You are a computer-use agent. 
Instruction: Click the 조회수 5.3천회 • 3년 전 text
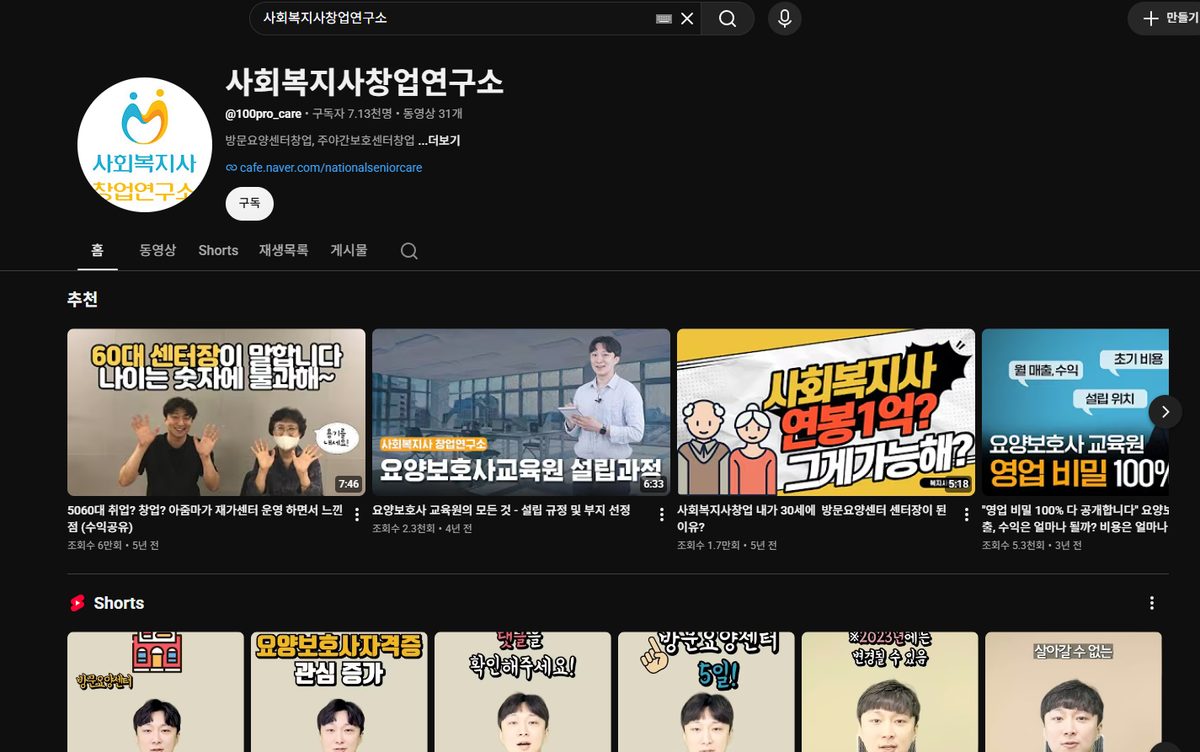tap(1032, 545)
